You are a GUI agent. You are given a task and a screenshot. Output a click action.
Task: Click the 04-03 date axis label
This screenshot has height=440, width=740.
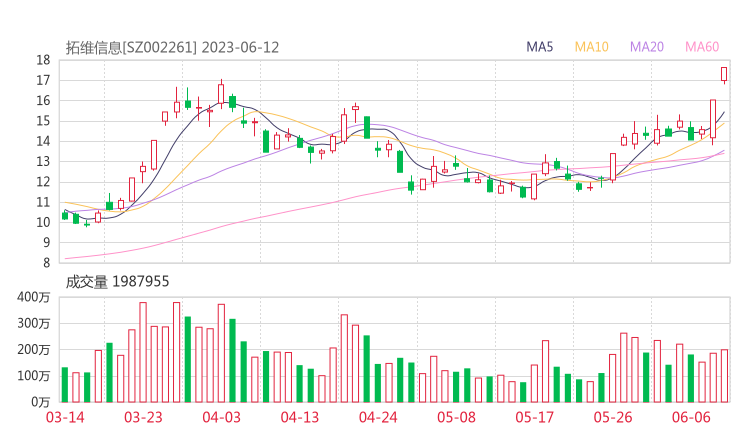pyautogui.click(x=221, y=417)
